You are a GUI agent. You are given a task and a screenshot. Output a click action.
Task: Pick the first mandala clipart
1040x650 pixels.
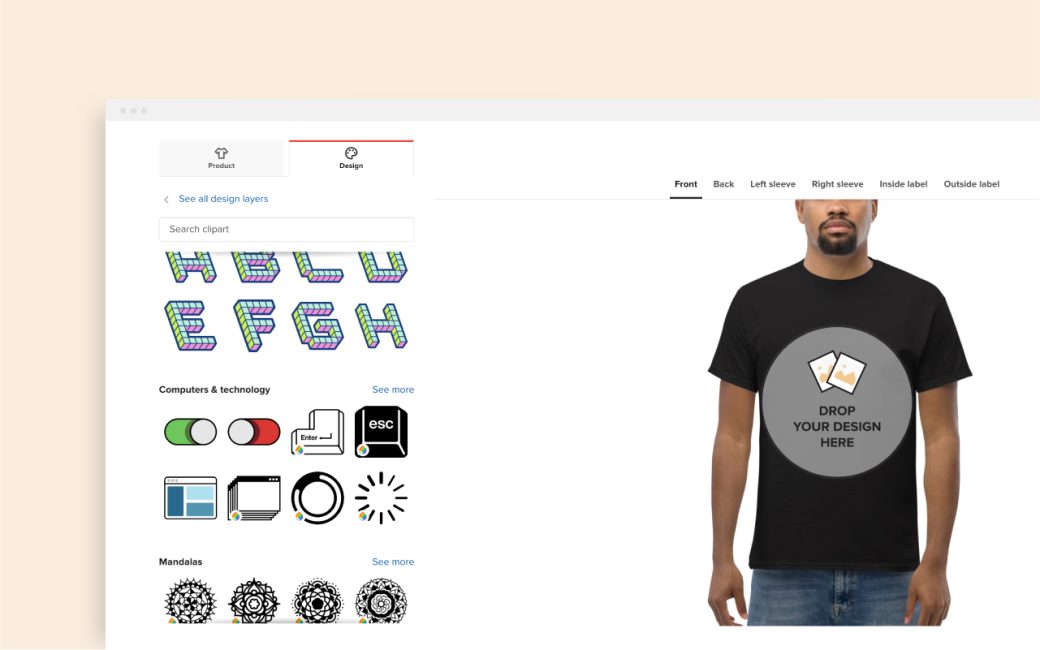pyautogui.click(x=190, y=600)
